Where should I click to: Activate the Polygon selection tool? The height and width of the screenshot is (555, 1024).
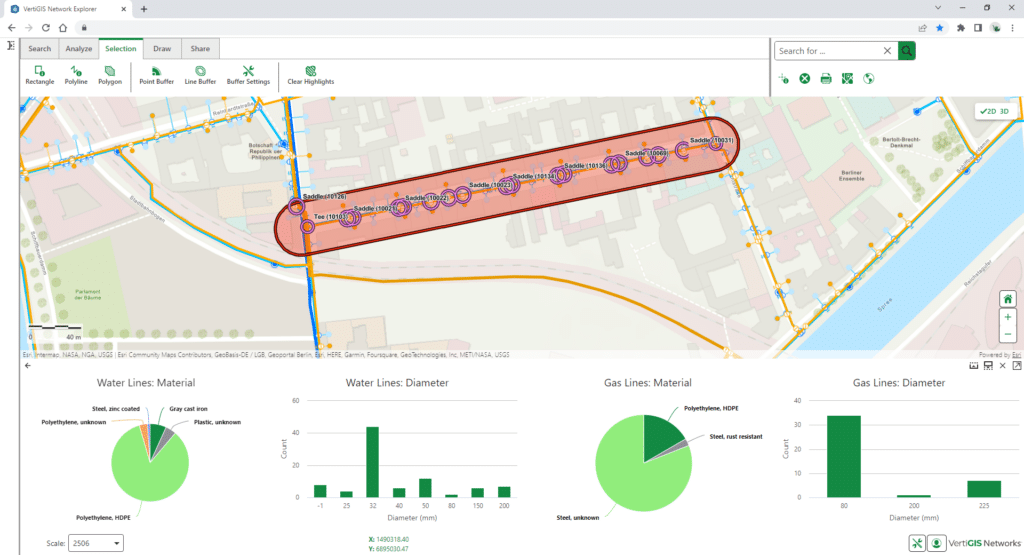coord(110,75)
